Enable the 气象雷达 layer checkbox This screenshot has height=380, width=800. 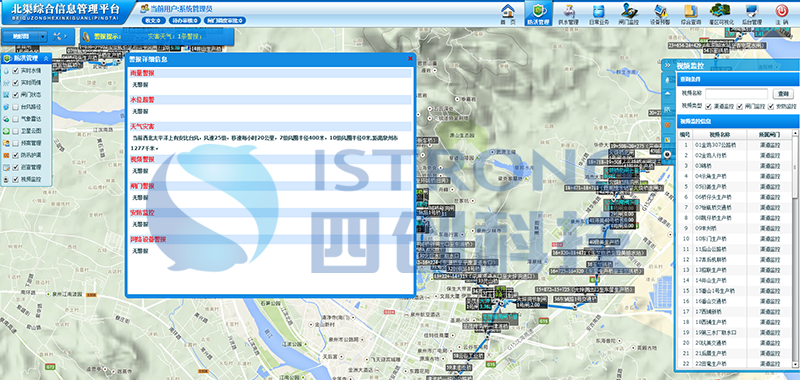point(15,119)
